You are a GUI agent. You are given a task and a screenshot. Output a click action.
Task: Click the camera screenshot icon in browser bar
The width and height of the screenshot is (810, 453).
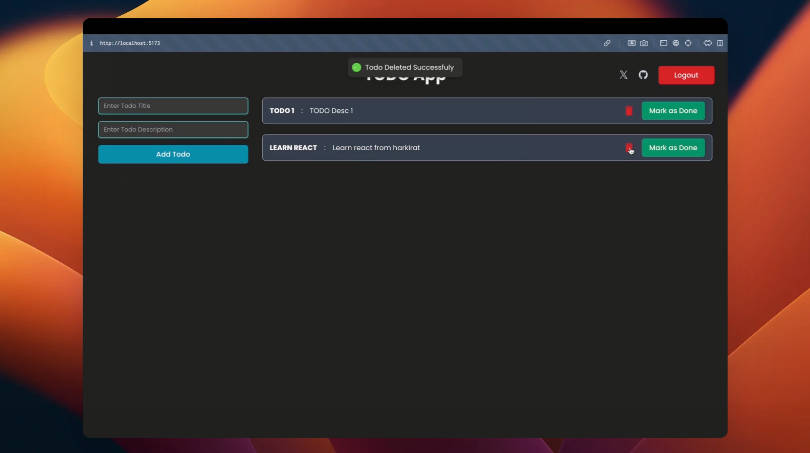(644, 43)
